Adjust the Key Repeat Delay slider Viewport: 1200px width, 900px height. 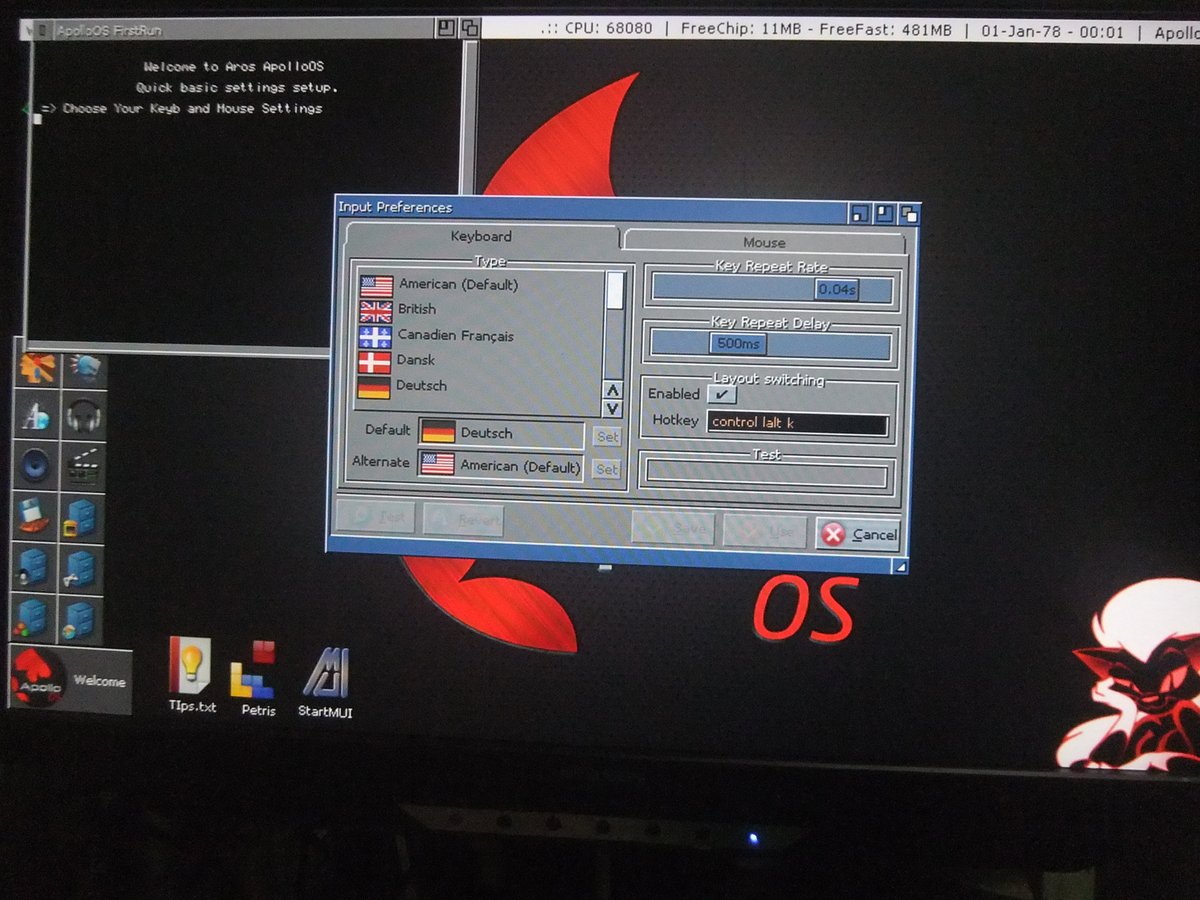click(x=770, y=345)
